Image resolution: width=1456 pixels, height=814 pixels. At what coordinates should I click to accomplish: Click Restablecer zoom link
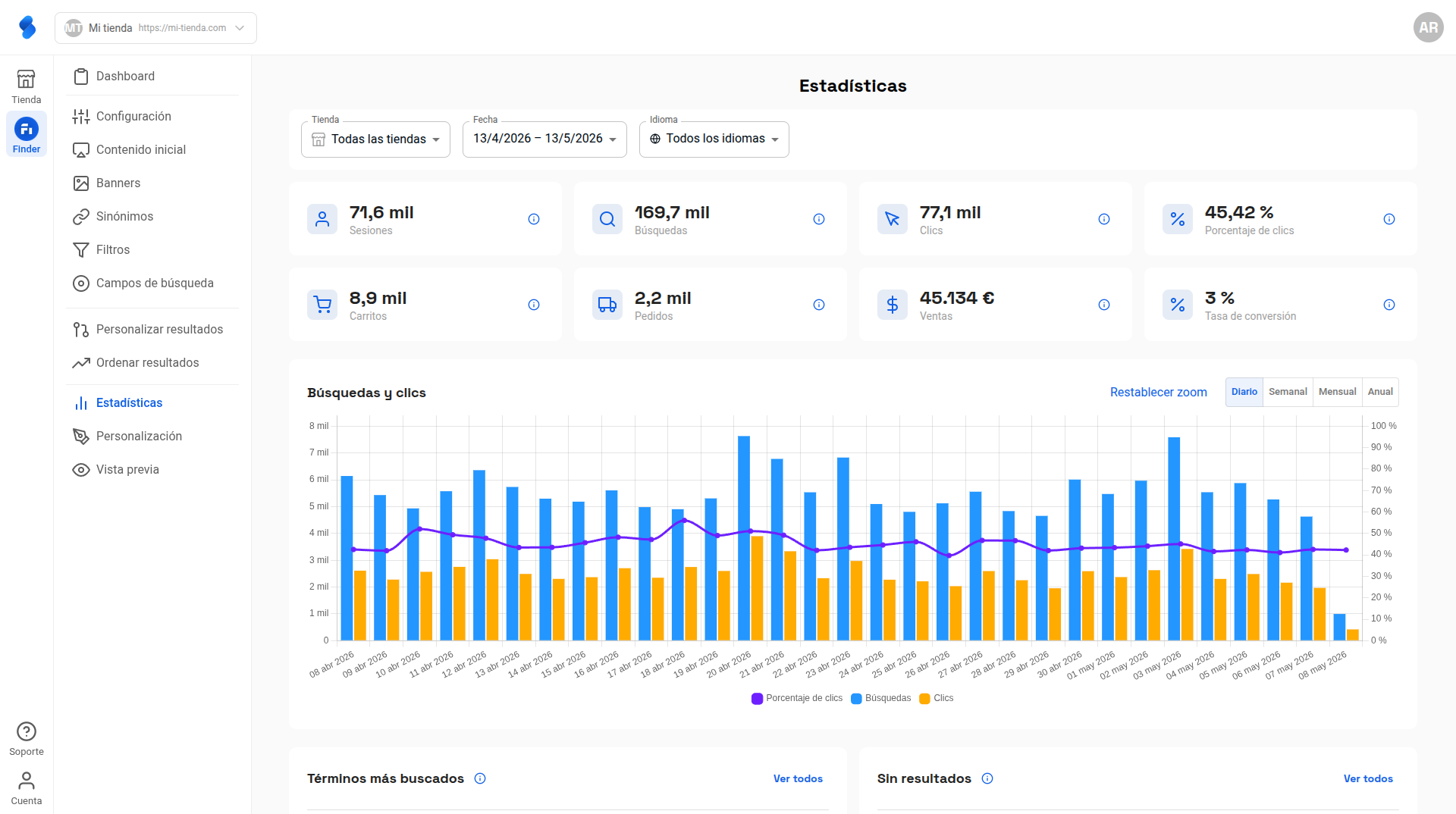pyautogui.click(x=1158, y=393)
